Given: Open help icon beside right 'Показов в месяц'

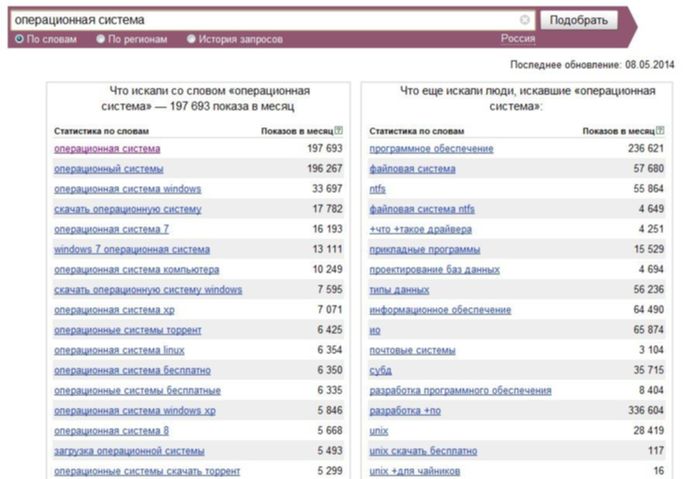Looking at the screenshot, I should point(660,130).
